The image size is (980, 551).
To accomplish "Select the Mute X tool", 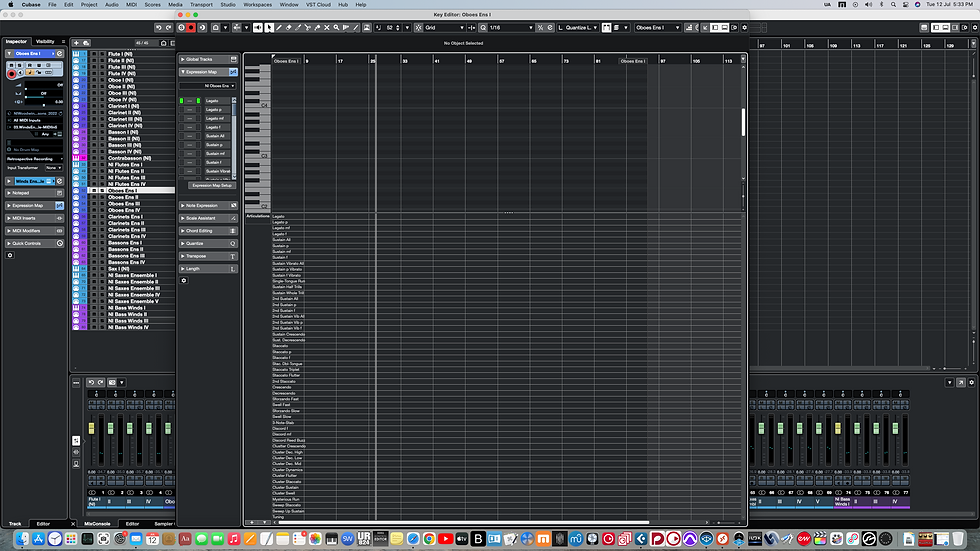I will coord(326,27).
